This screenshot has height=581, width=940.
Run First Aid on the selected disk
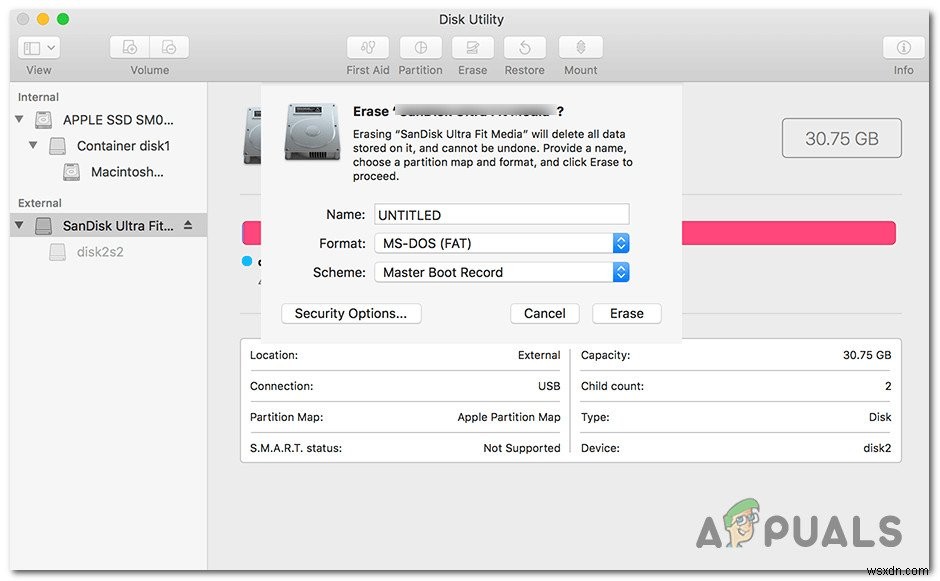coord(367,47)
